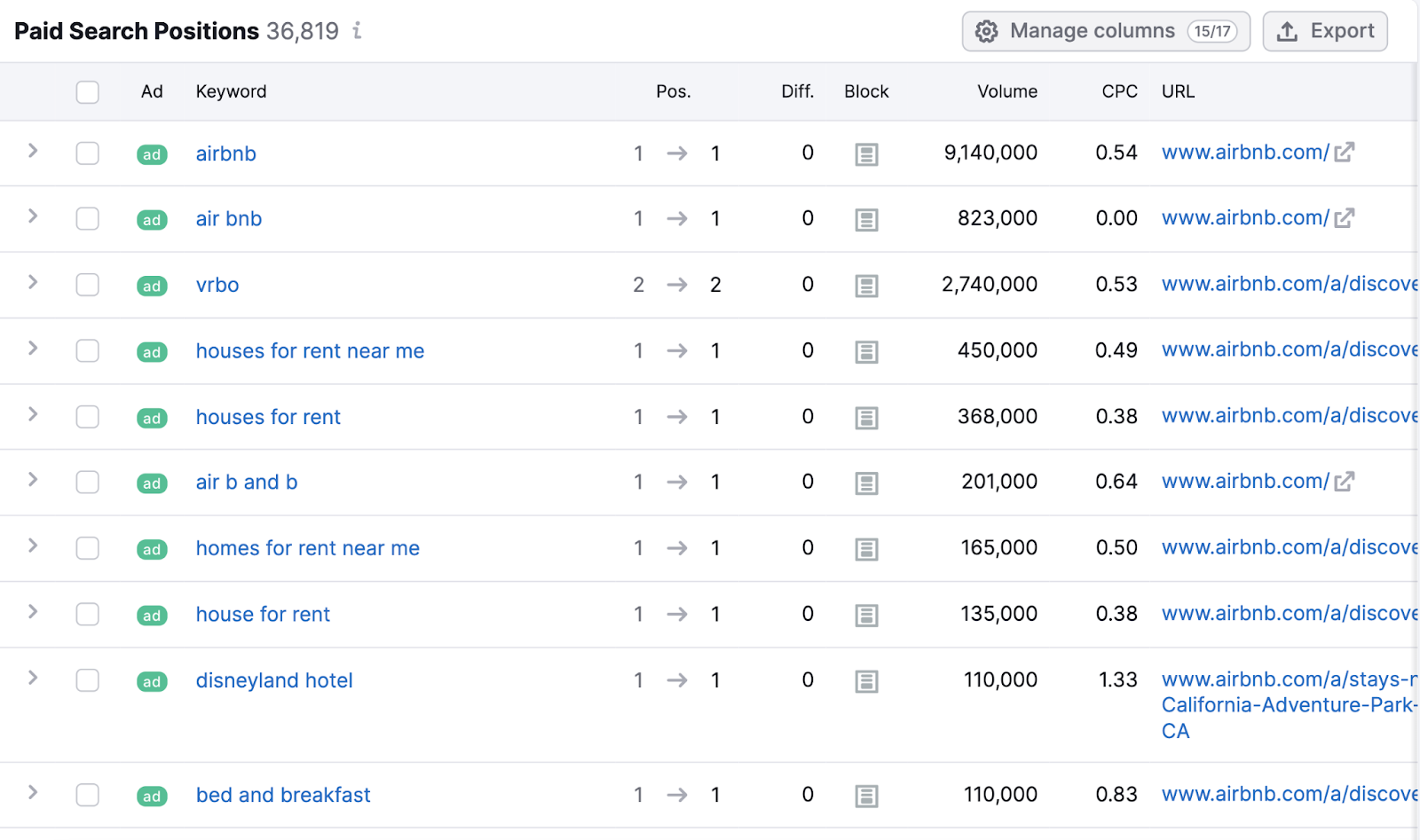1420x840 pixels.
Task: Check the box for air b and b
Action: 88,482
